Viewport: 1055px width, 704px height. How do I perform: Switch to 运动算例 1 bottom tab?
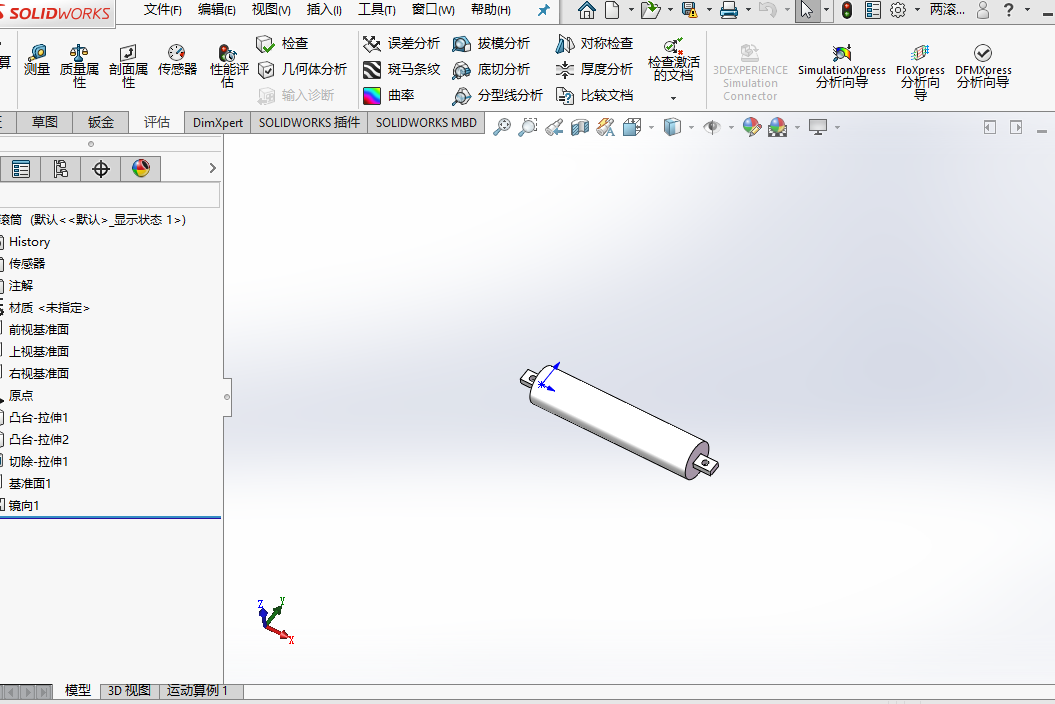point(197,691)
